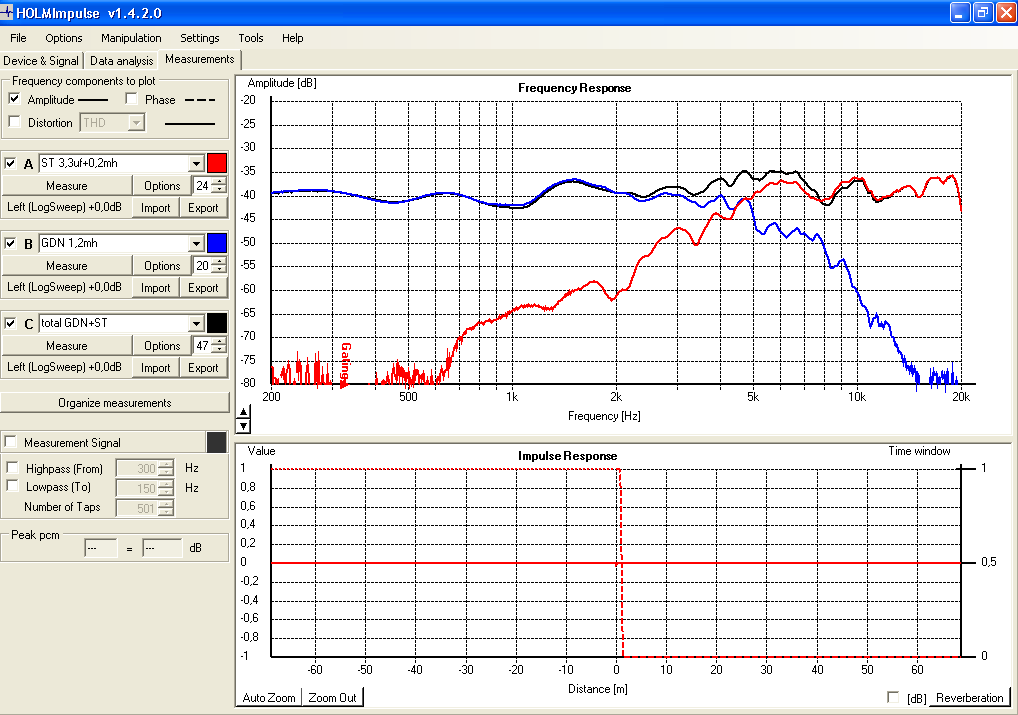Open the Help menu
This screenshot has height=715, width=1018.
pyautogui.click(x=292, y=38)
